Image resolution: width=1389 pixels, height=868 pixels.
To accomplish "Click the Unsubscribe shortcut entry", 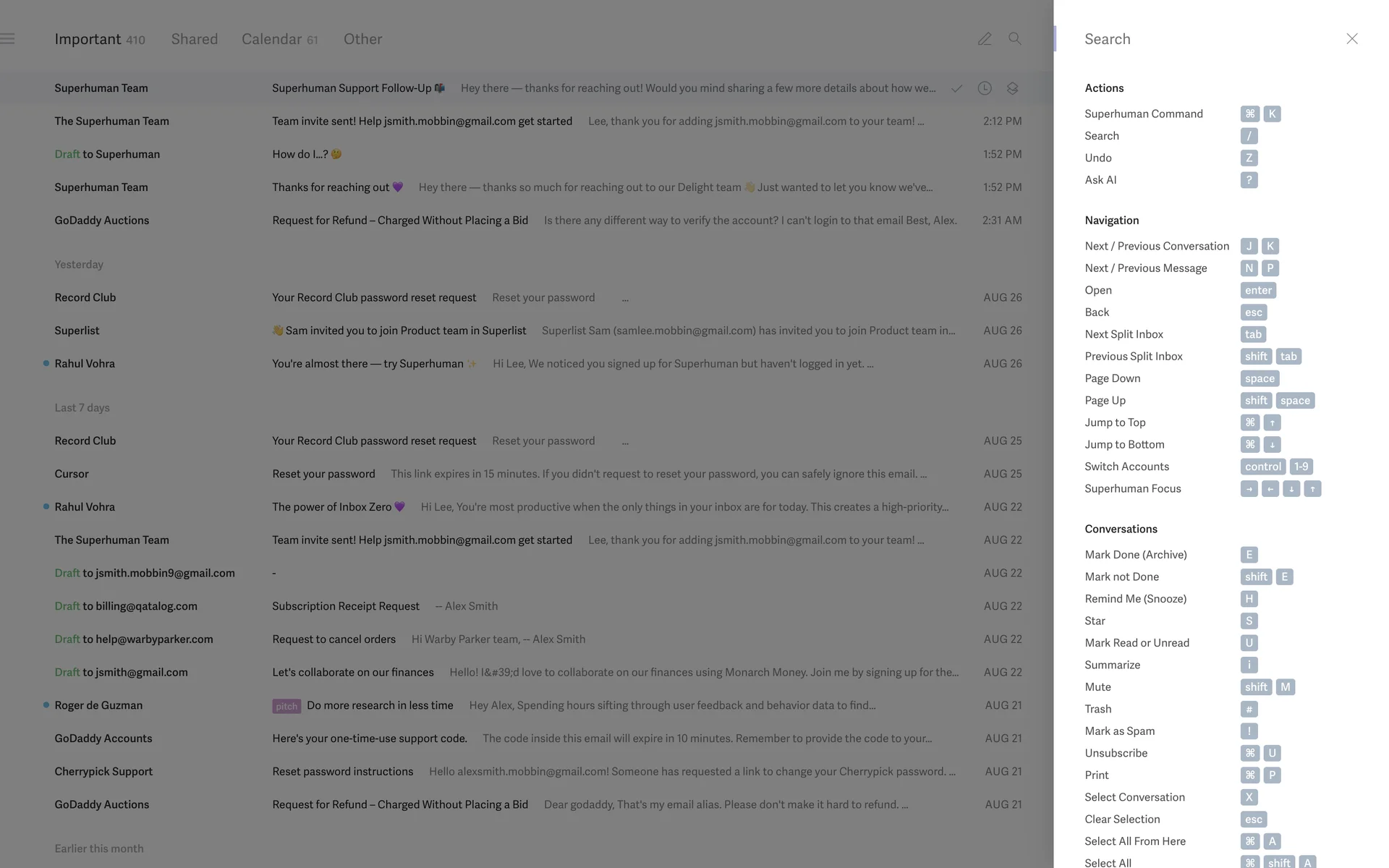I will coord(1116,754).
